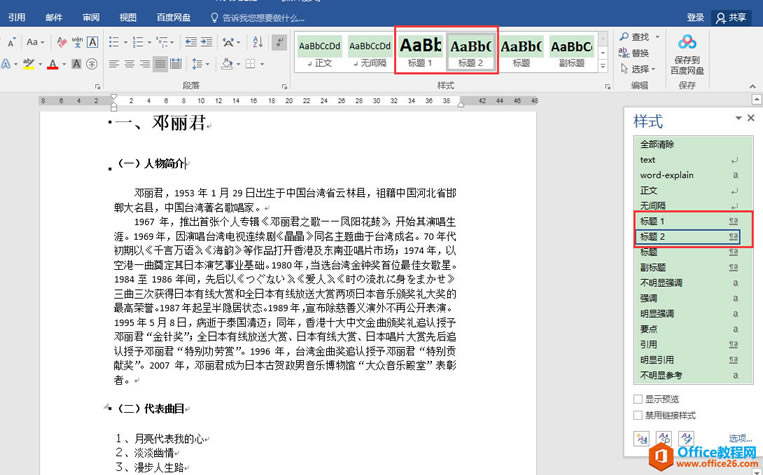Toggle Distributed alignment
Viewport: 763px width, 475px height.
(176, 64)
